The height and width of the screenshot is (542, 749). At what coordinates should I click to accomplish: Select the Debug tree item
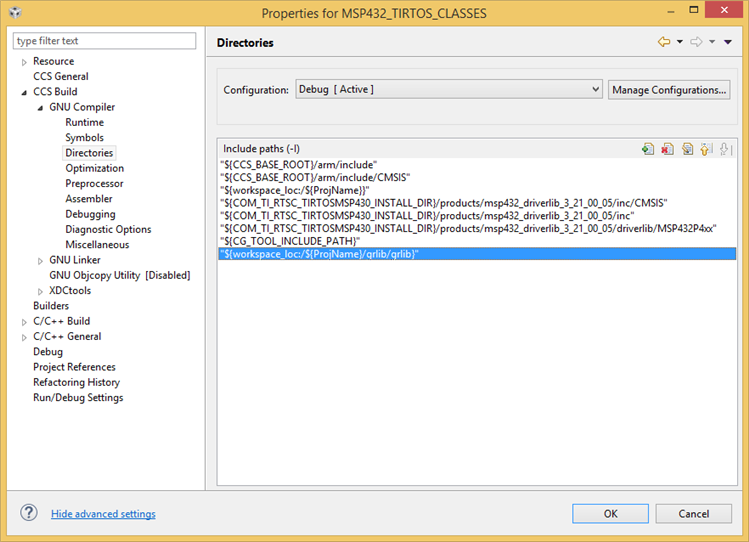pyautogui.click(x=48, y=351)
